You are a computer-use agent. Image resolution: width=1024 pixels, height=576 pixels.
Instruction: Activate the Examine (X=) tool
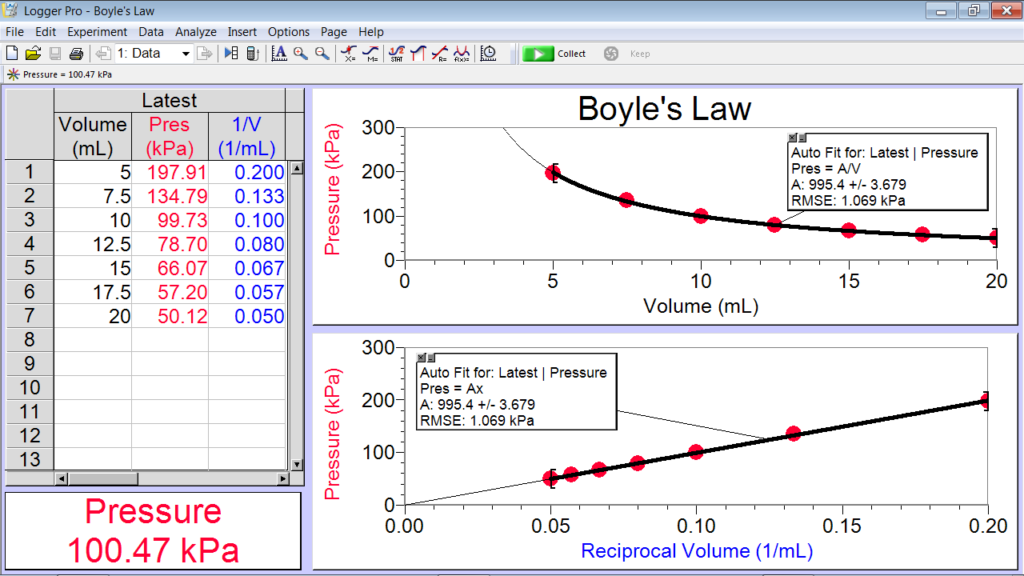349,54
